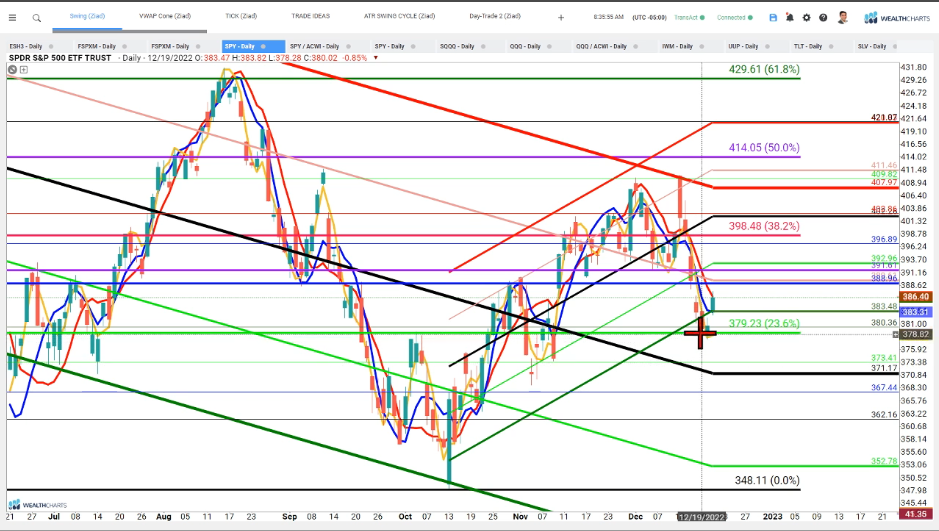Expand chart panel with boxed plus icon
Screen dimensions: 939x531
(23, 69)
